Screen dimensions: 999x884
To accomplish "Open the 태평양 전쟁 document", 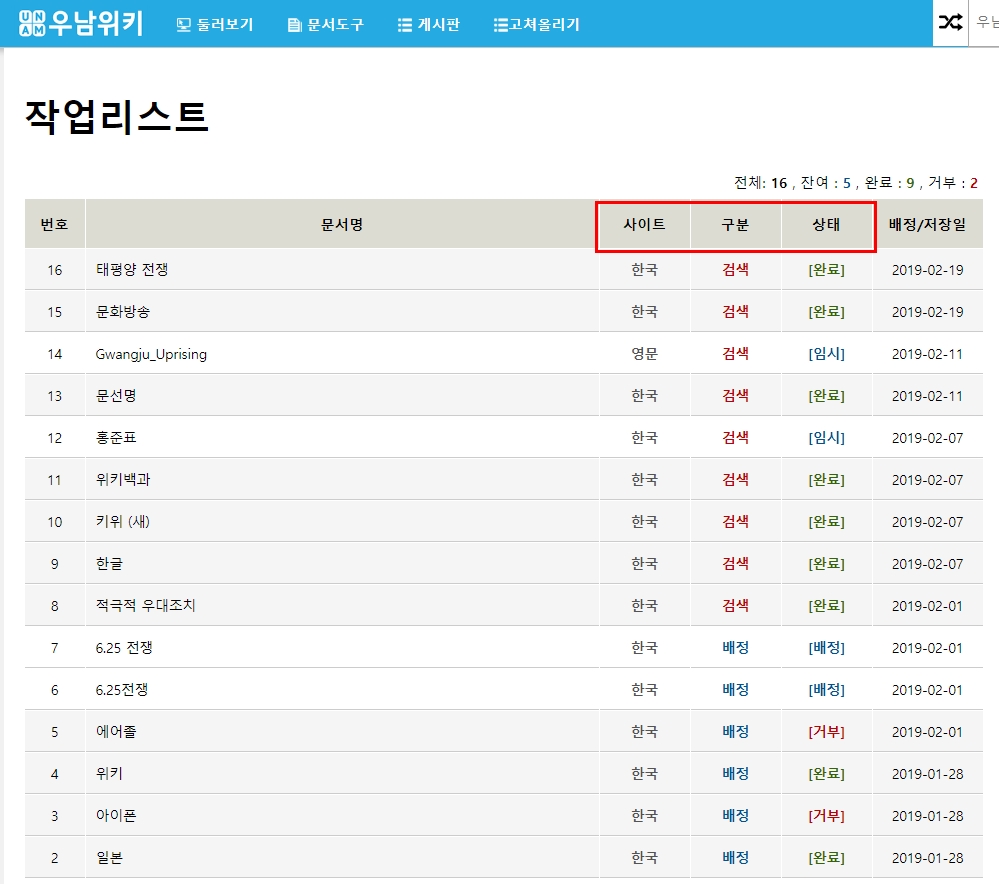I will tap(132, 270).
